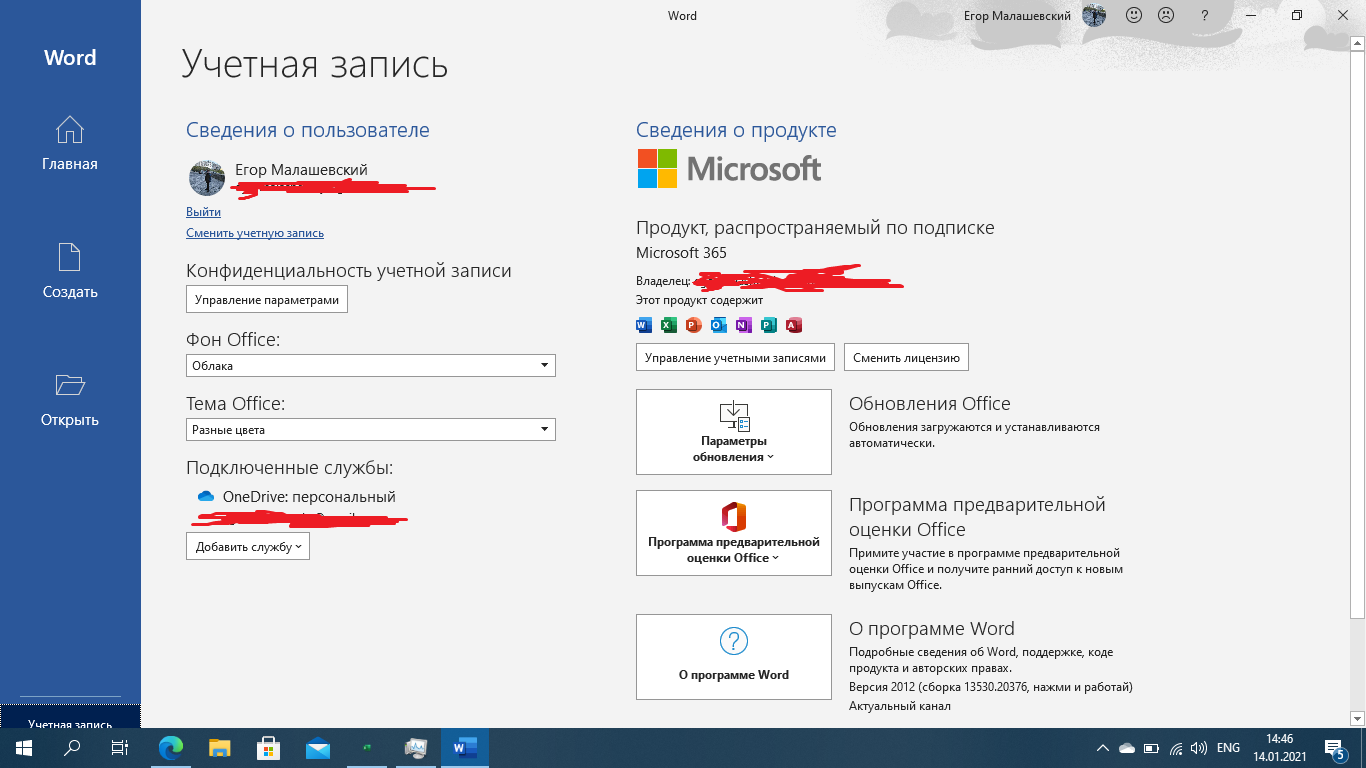Click the 'Обновления Office' heading
This screenshot has height=768, width=1366.
click(x=930, y=404)
